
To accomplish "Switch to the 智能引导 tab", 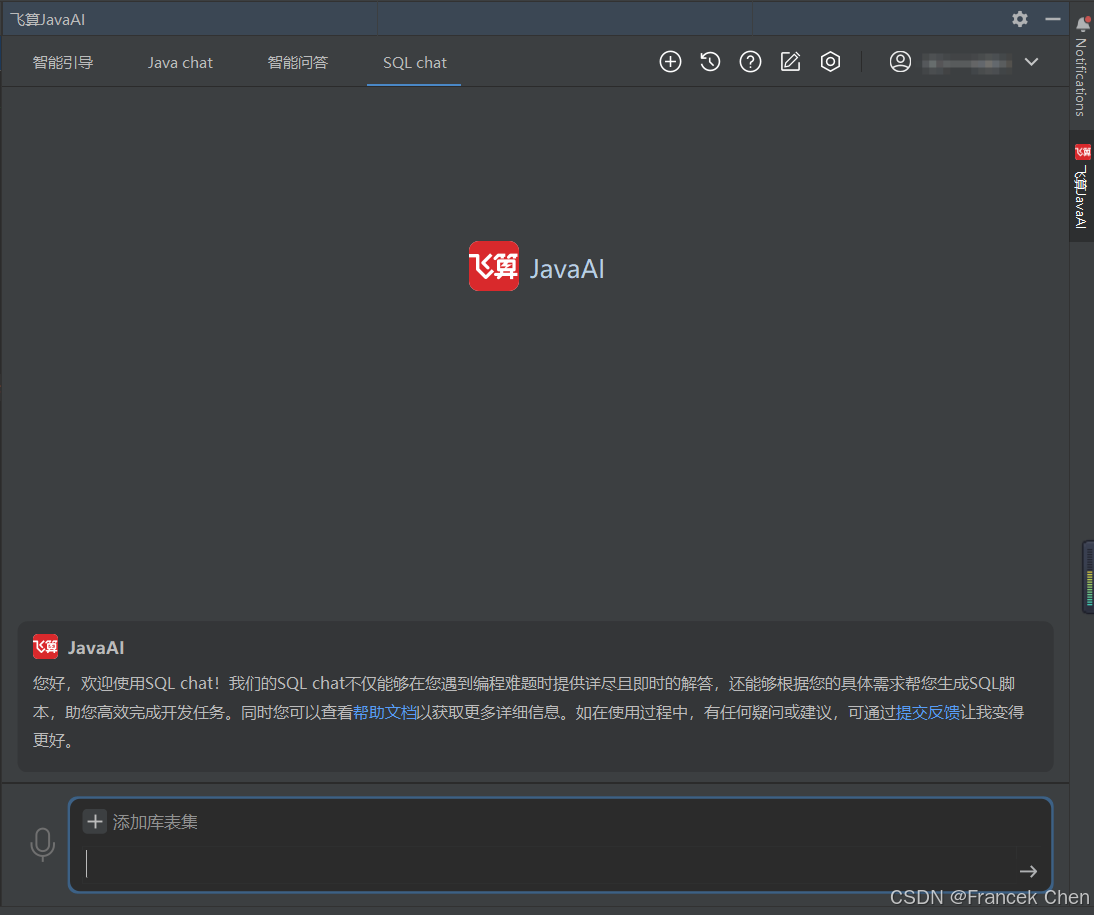I will tap(63, 62).
